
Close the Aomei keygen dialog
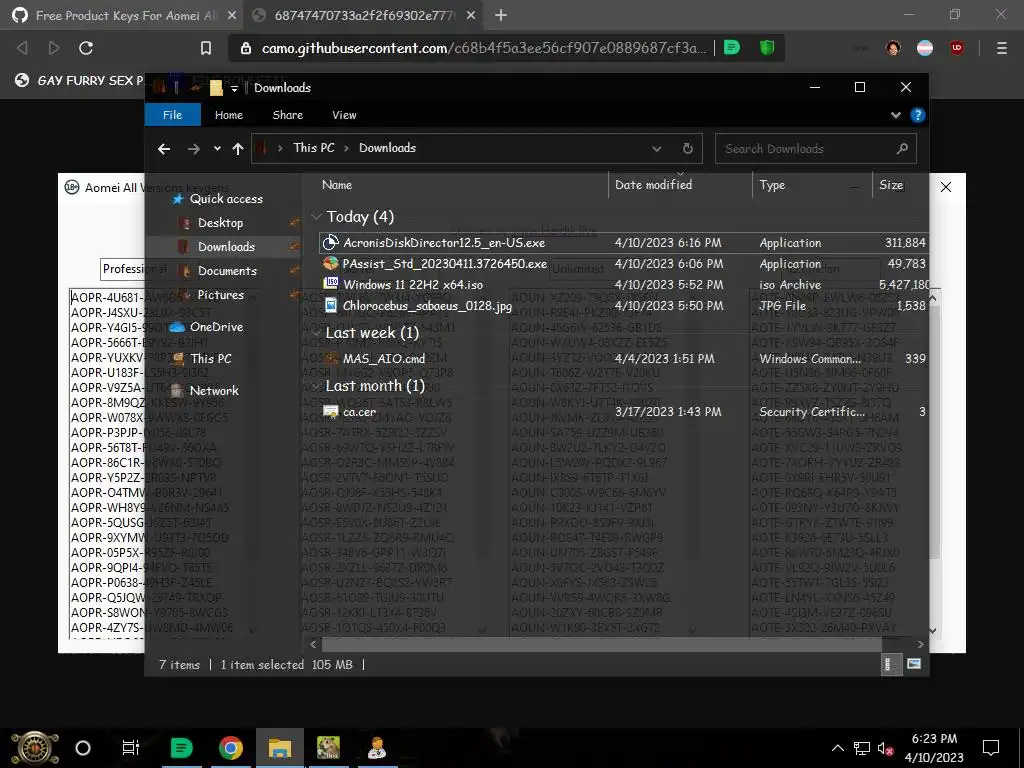tap(946, 187)
